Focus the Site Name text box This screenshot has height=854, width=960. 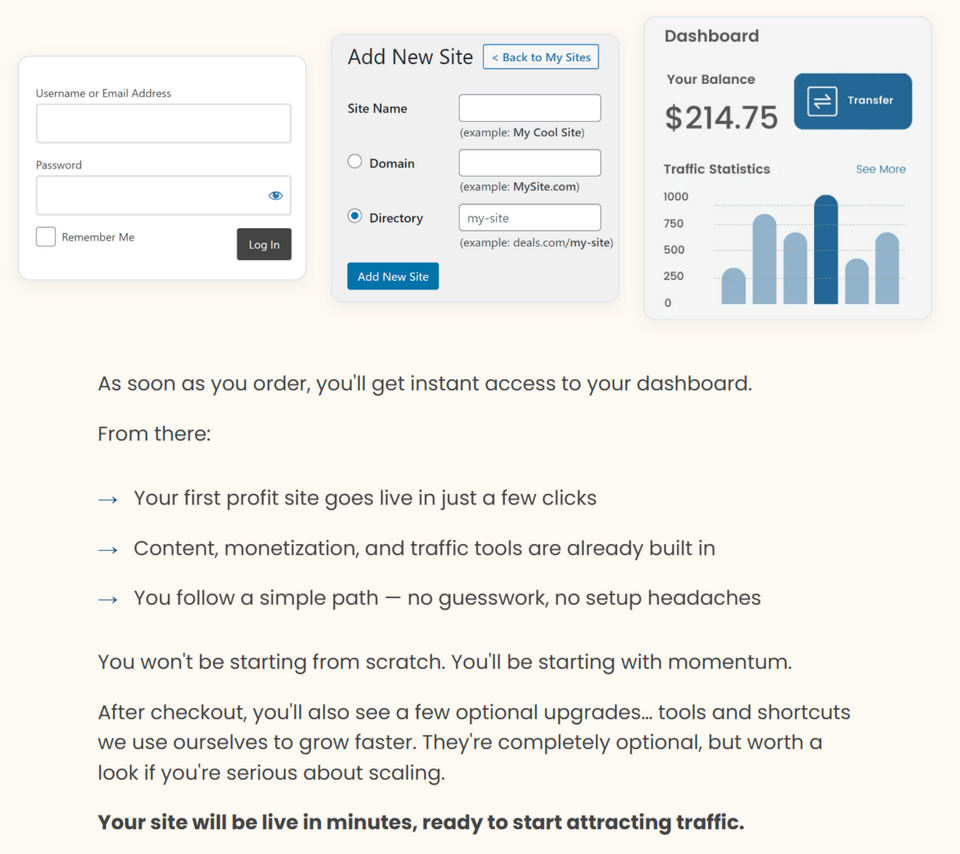tap(530, 108)
